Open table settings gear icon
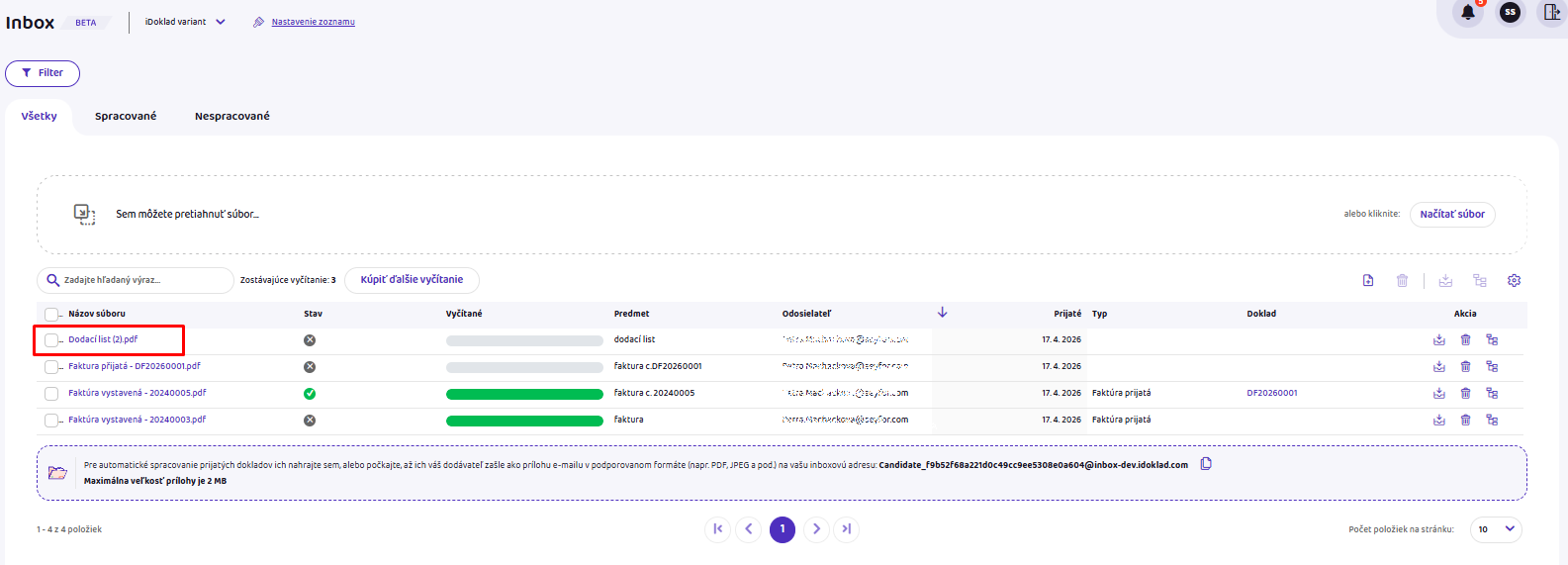Viewport: 1568px width, 565px height. [x=1514, y=281]
